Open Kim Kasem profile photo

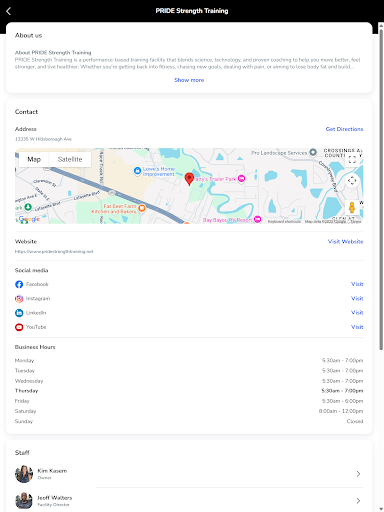(24, 474)
